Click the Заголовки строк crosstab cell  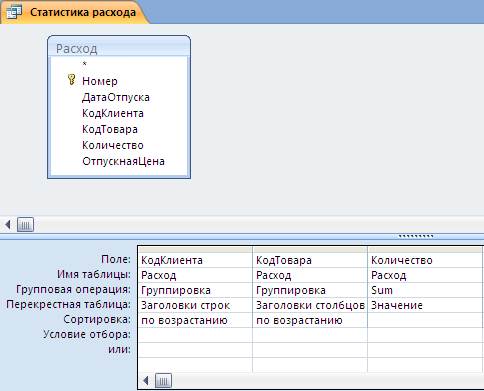pos(195,305)
